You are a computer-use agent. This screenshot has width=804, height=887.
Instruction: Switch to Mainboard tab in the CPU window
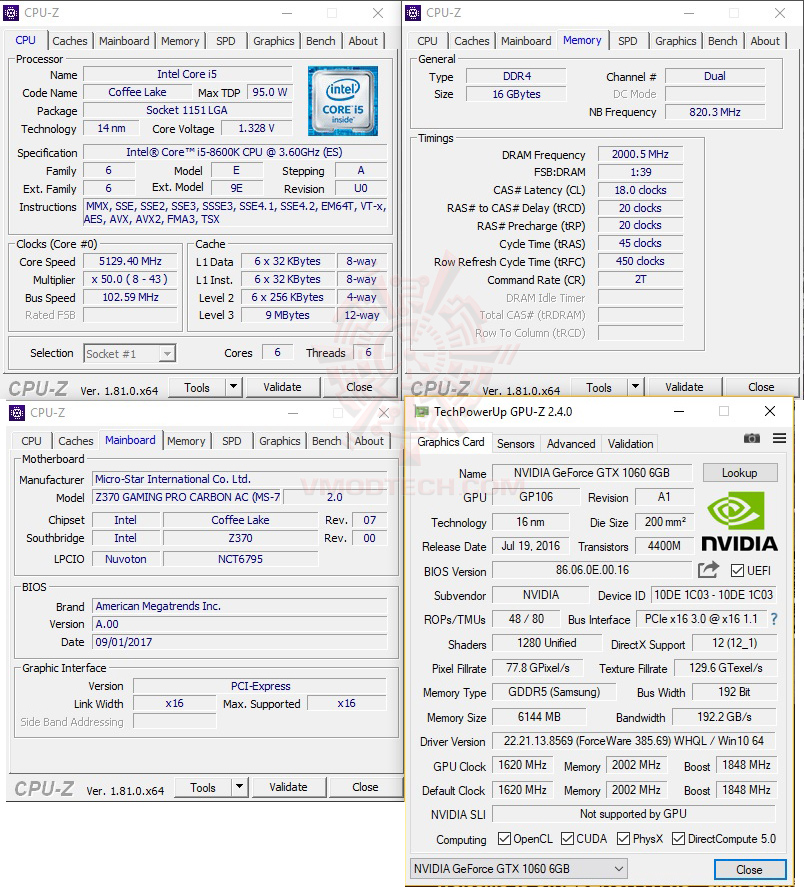[124, 41]
